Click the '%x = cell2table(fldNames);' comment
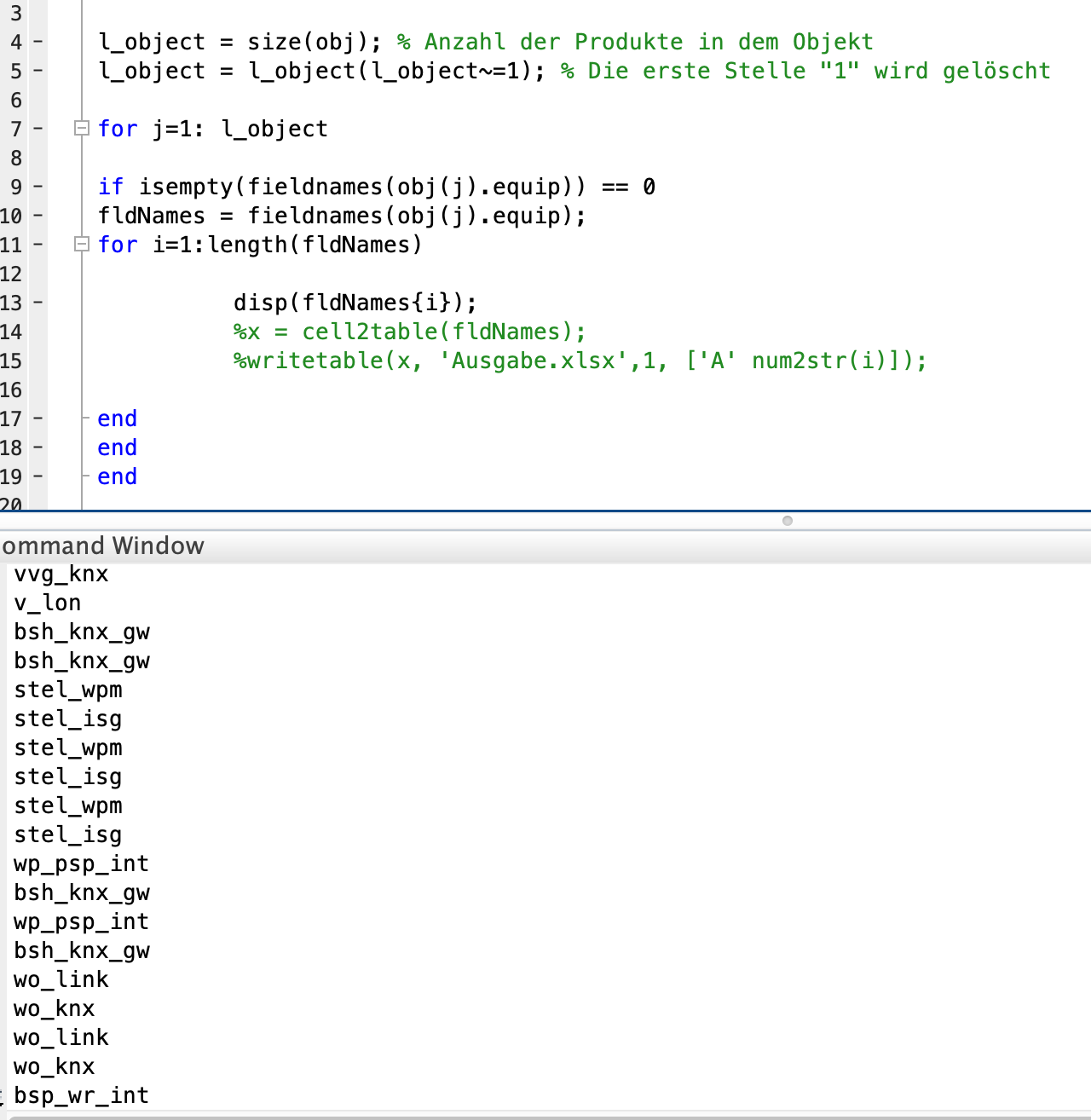Image resolution: width=1091 pixels, height=1120 pixels. click(409, 332)
